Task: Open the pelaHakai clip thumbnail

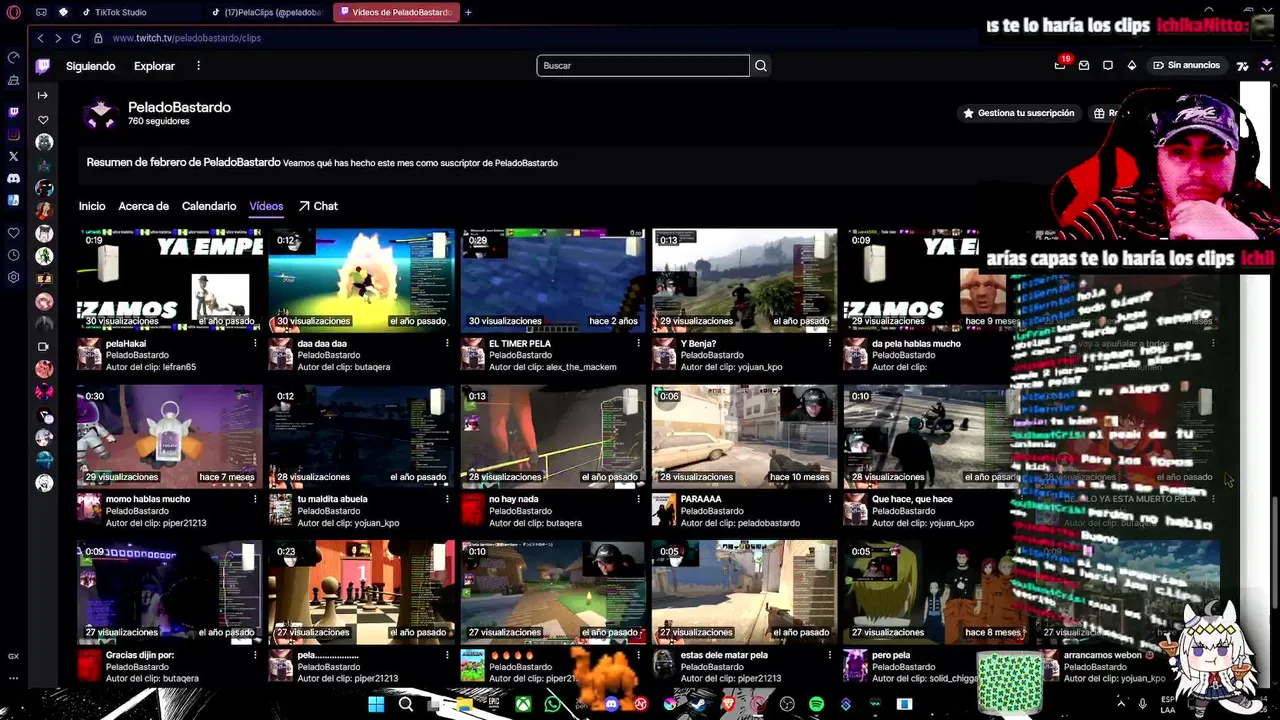Action: click(170, 280)
